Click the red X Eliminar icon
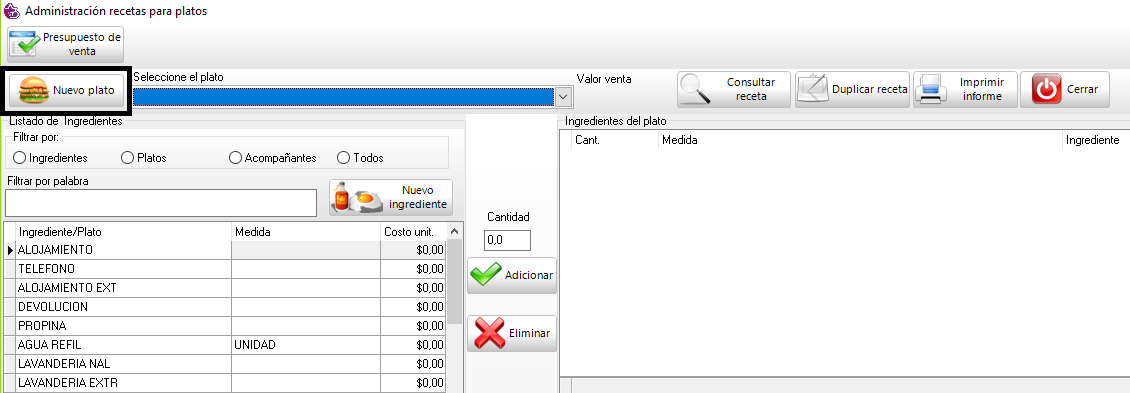 coord(488,334)
